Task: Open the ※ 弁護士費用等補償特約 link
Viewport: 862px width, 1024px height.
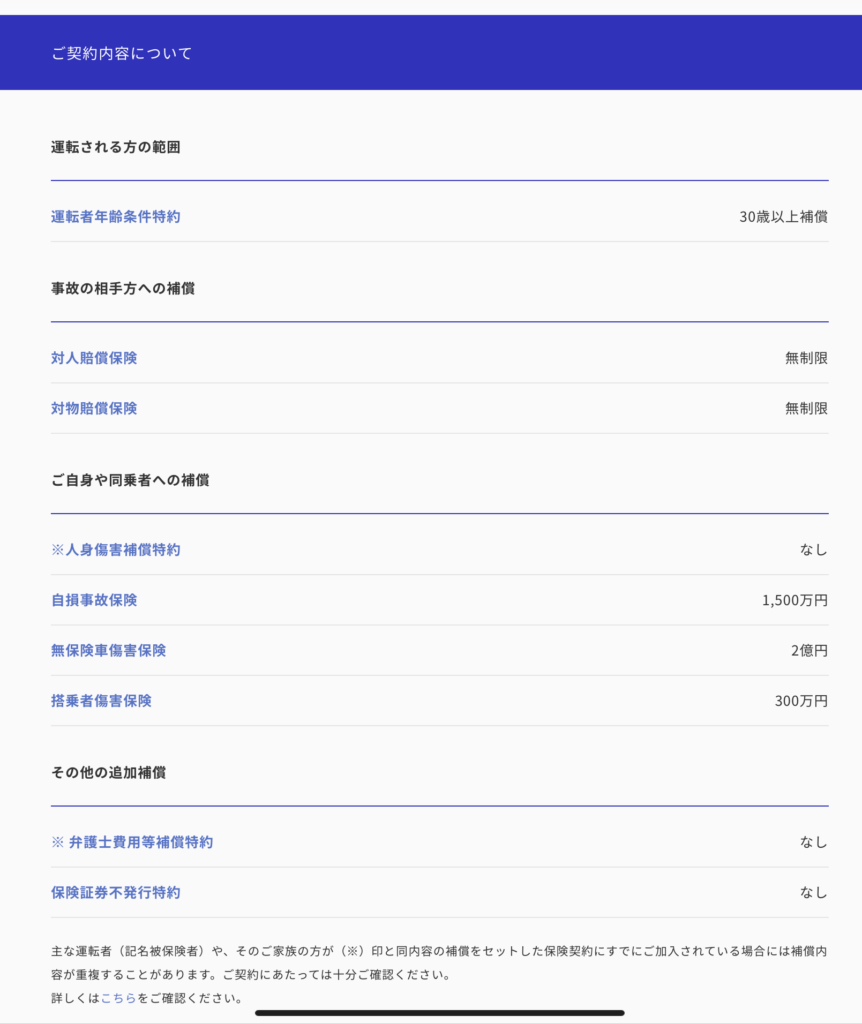Action: (x=131, y=842)
